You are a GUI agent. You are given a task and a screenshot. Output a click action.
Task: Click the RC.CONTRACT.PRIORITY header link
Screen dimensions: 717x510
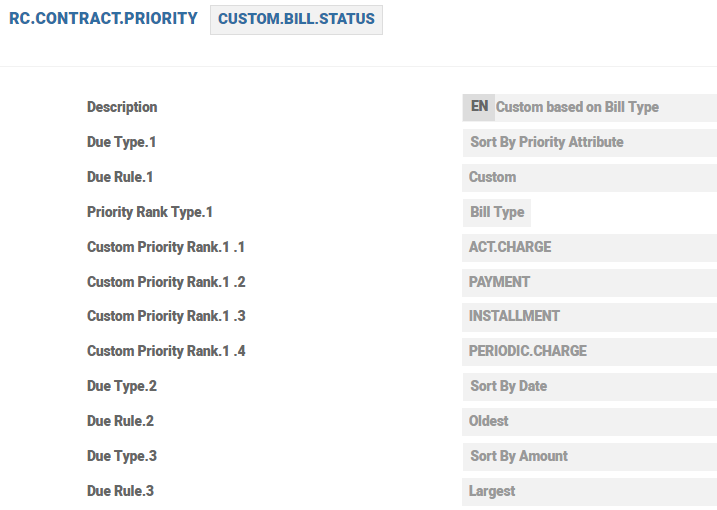(103, 19)
